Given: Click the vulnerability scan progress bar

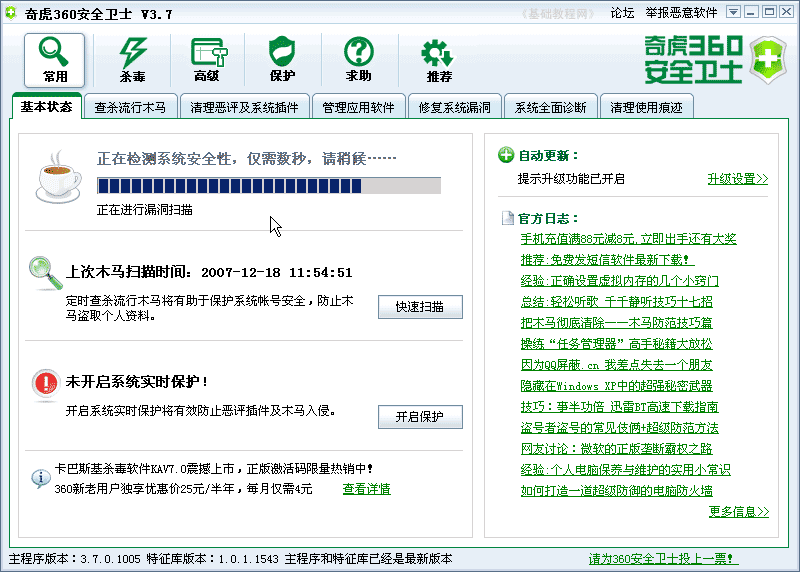Looking at the screenshot, I should [x=269, y=186].
